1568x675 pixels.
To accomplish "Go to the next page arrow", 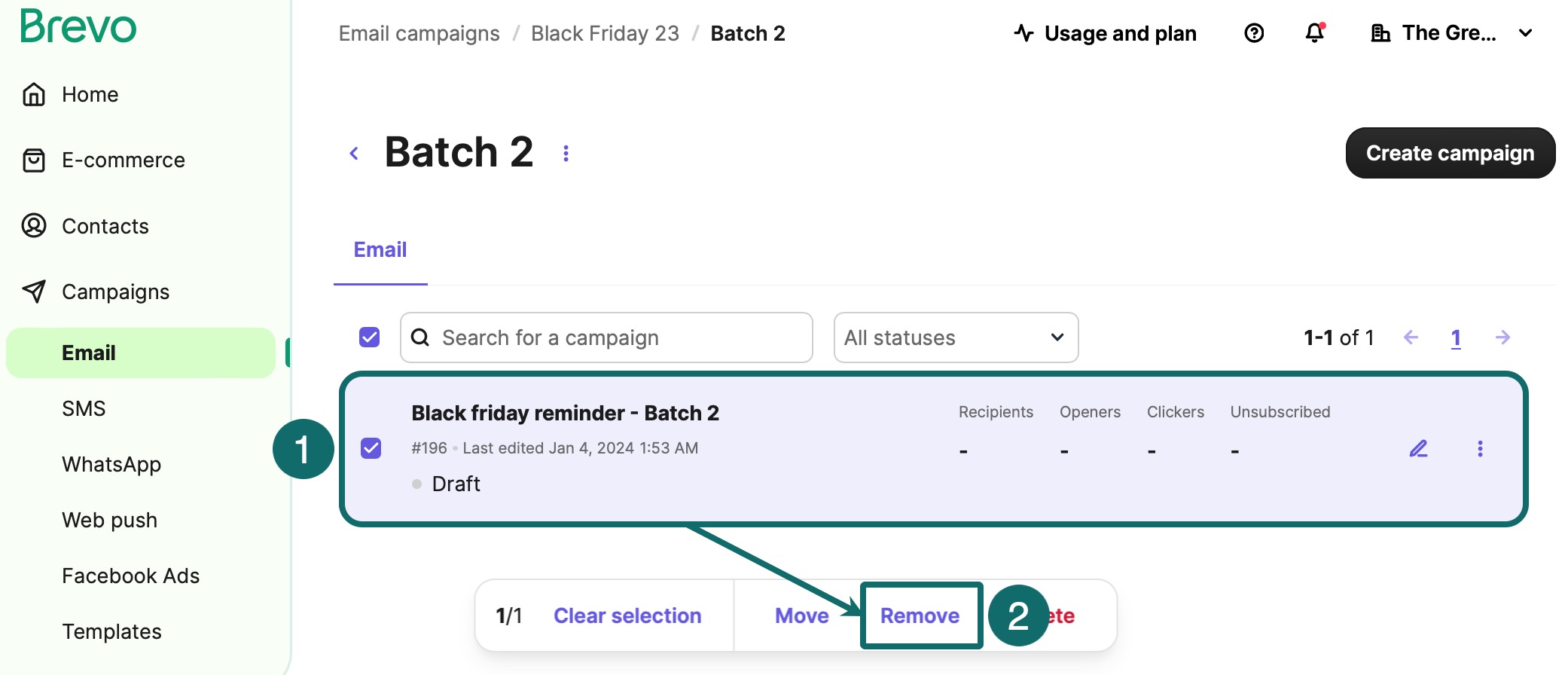I will (x=1502, y=337).
